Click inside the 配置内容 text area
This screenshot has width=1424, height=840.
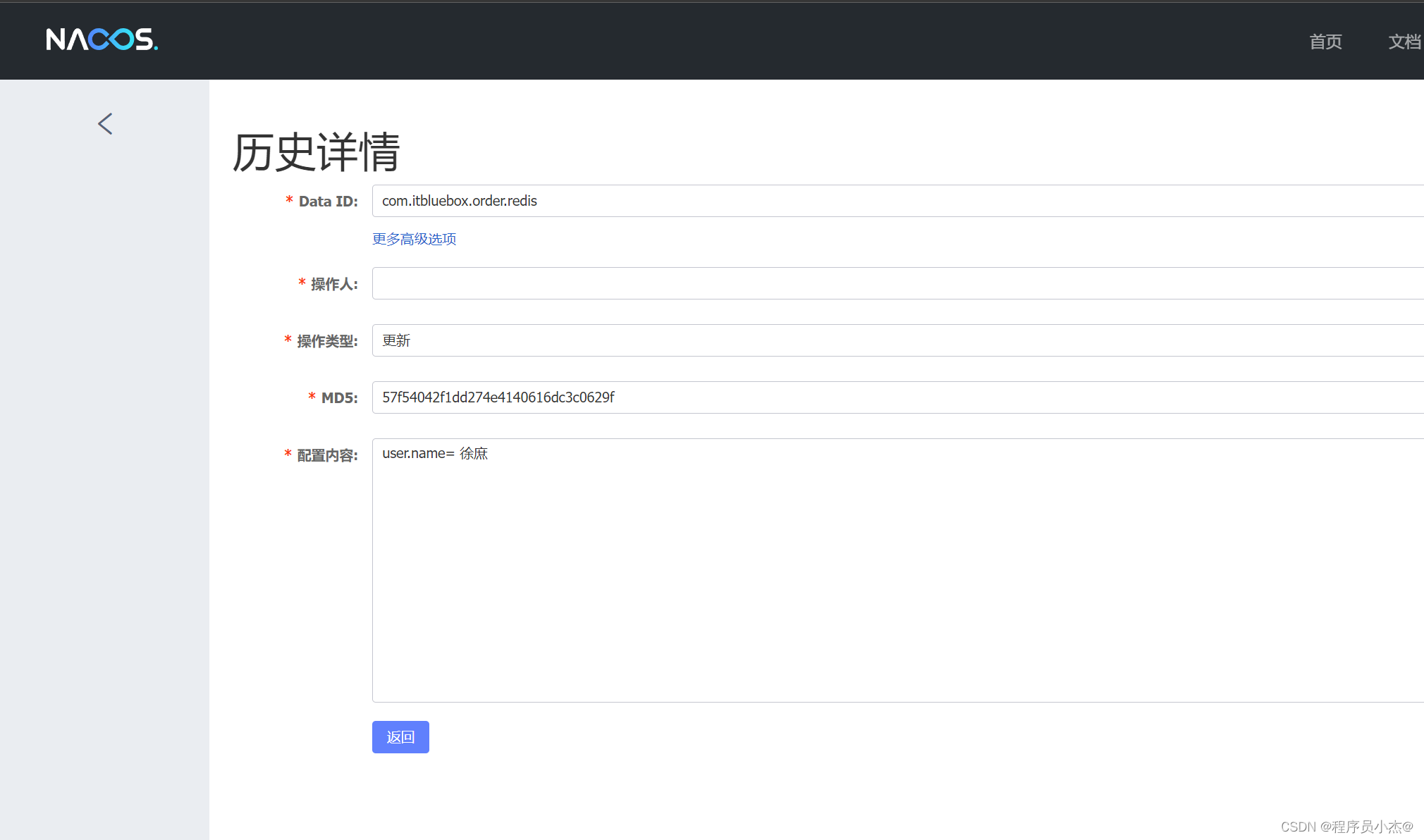click(x=897, y=570)
